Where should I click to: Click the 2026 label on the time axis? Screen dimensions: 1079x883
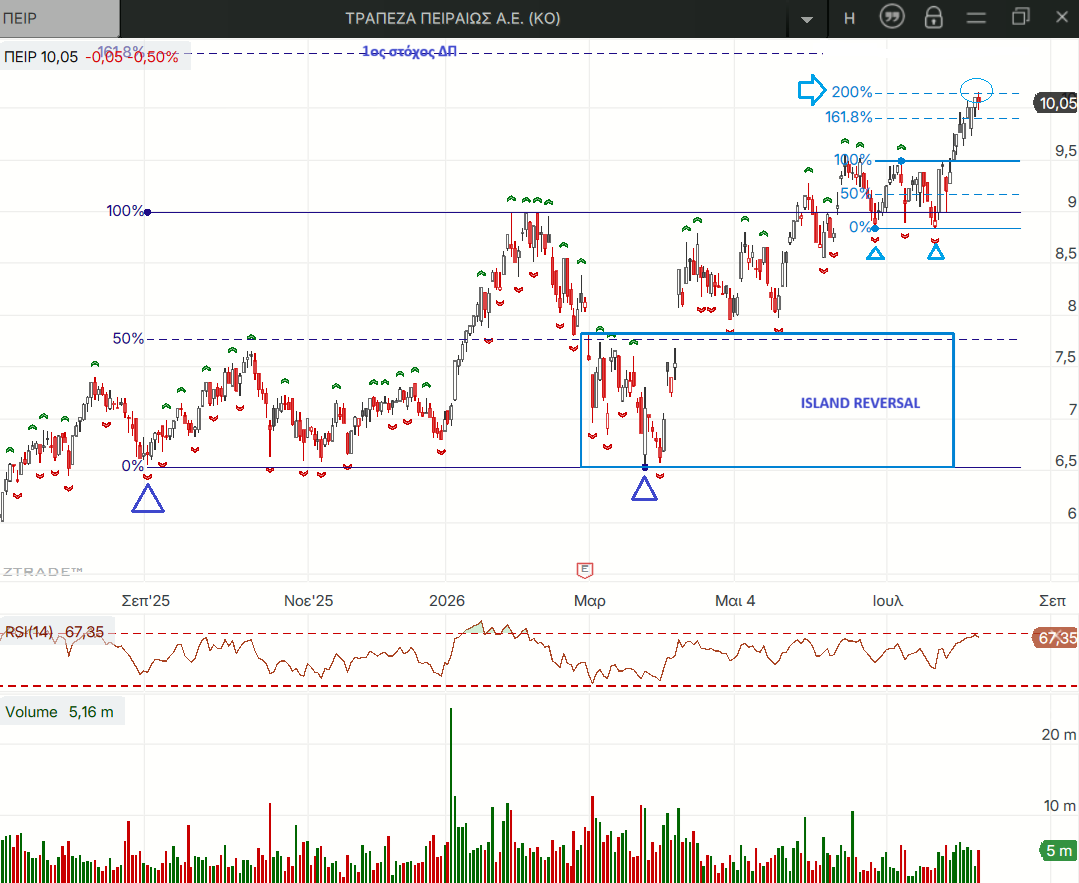click(x=447, y=601)
